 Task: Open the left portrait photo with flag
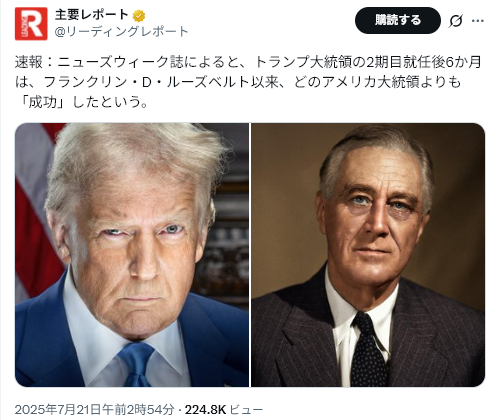[x=132, y=255]
